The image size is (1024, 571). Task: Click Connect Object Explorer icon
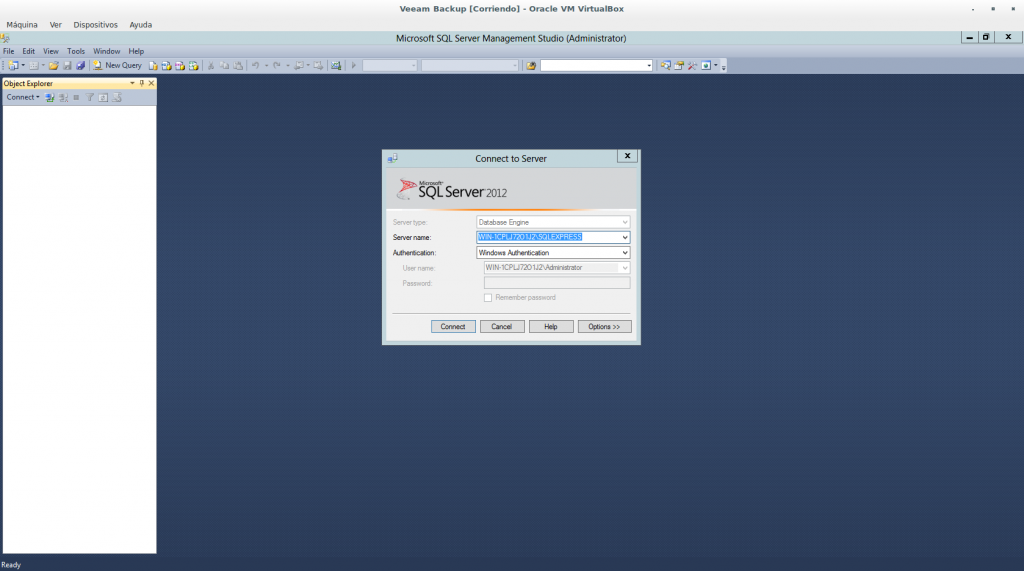(x=50, y=97)
